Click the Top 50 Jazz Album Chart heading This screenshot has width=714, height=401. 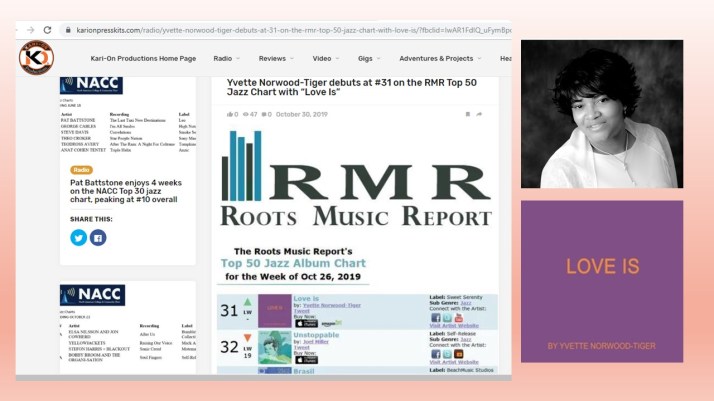[293, 263]
